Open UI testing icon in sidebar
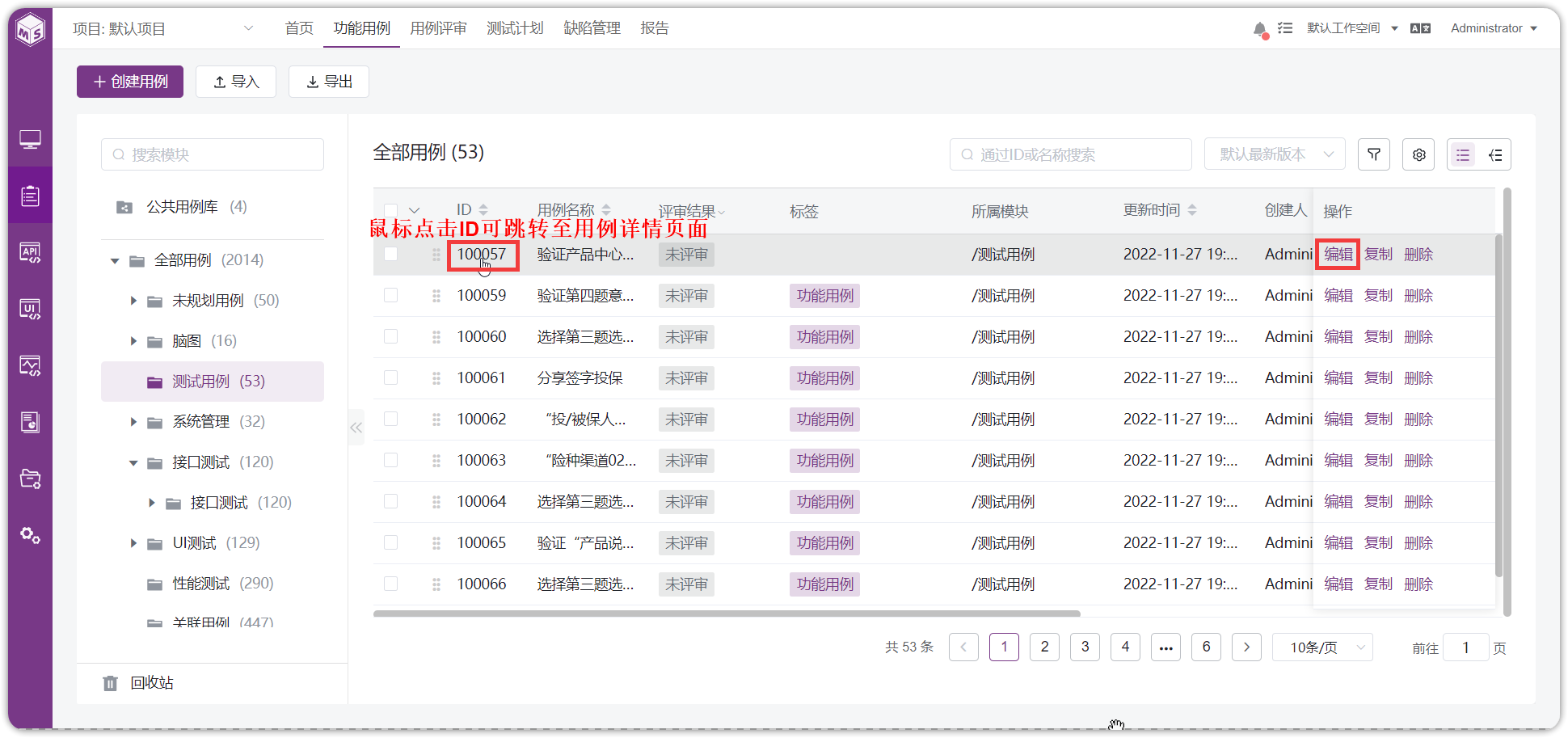1568x738 pixels. [30, 310]
